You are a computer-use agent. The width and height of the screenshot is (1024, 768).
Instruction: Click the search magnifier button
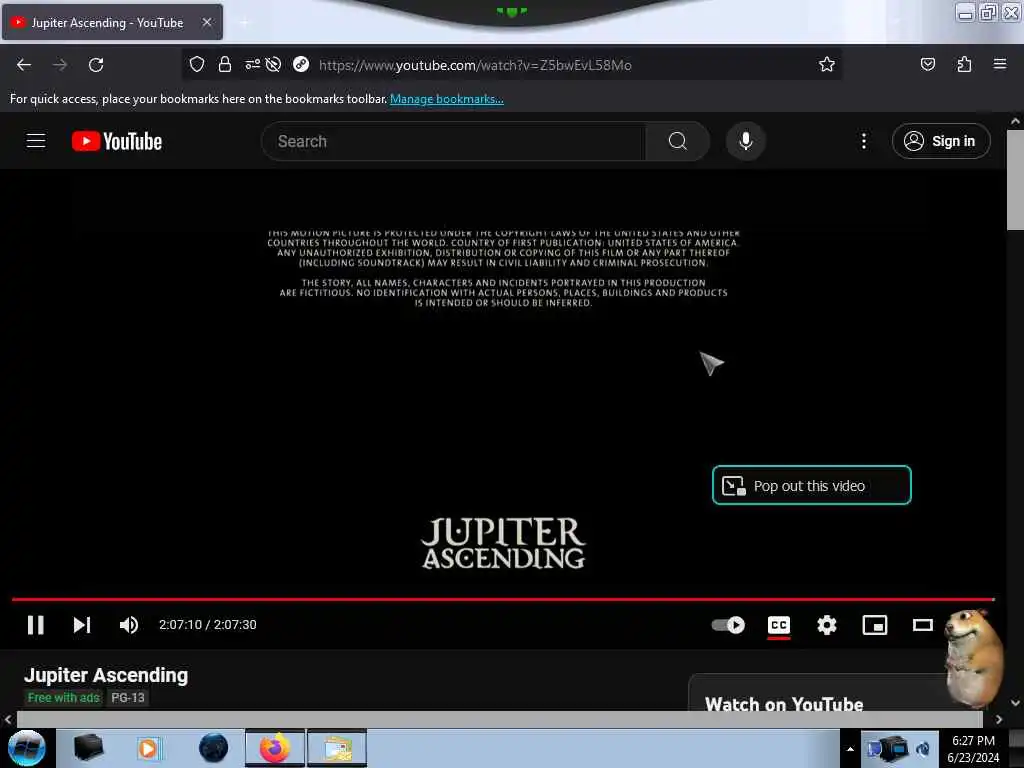[x=677, y=141]
